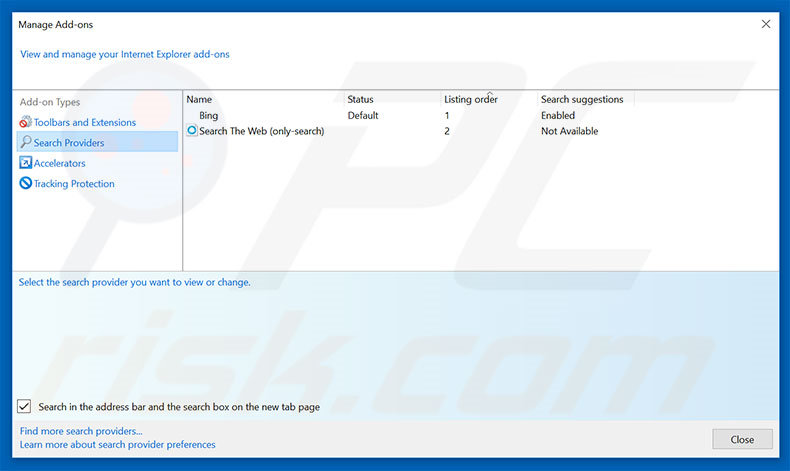The width and height of the screenshot is (790, 471).
Task: Select Search Providers add-on type
Action: coord(97,142)
